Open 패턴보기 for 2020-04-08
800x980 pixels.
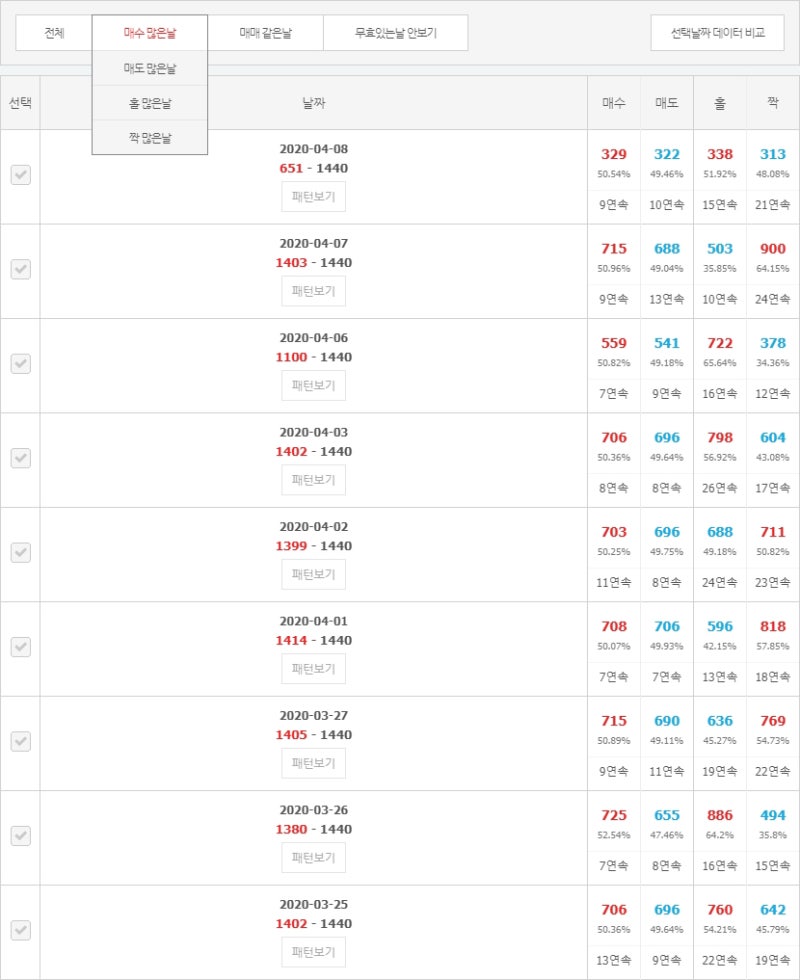[x=314, y=197]
